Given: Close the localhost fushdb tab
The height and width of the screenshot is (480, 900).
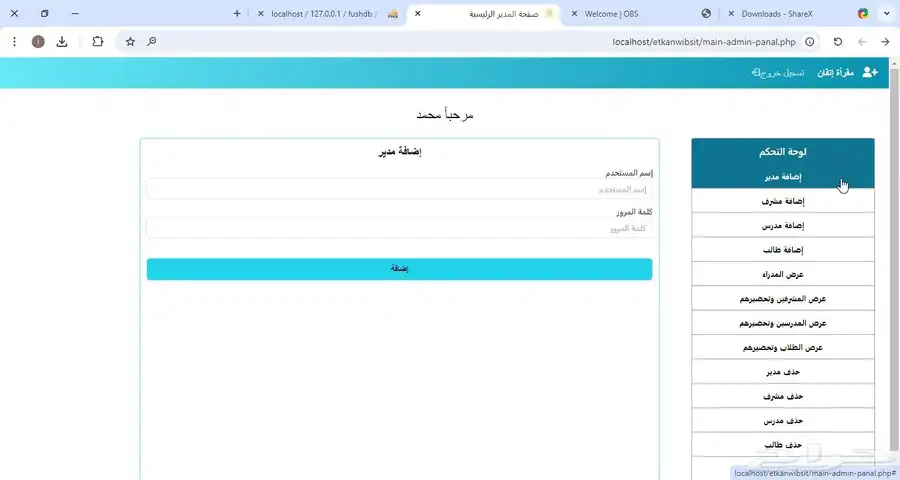Looking at the screenshot, I should (261, 14).
